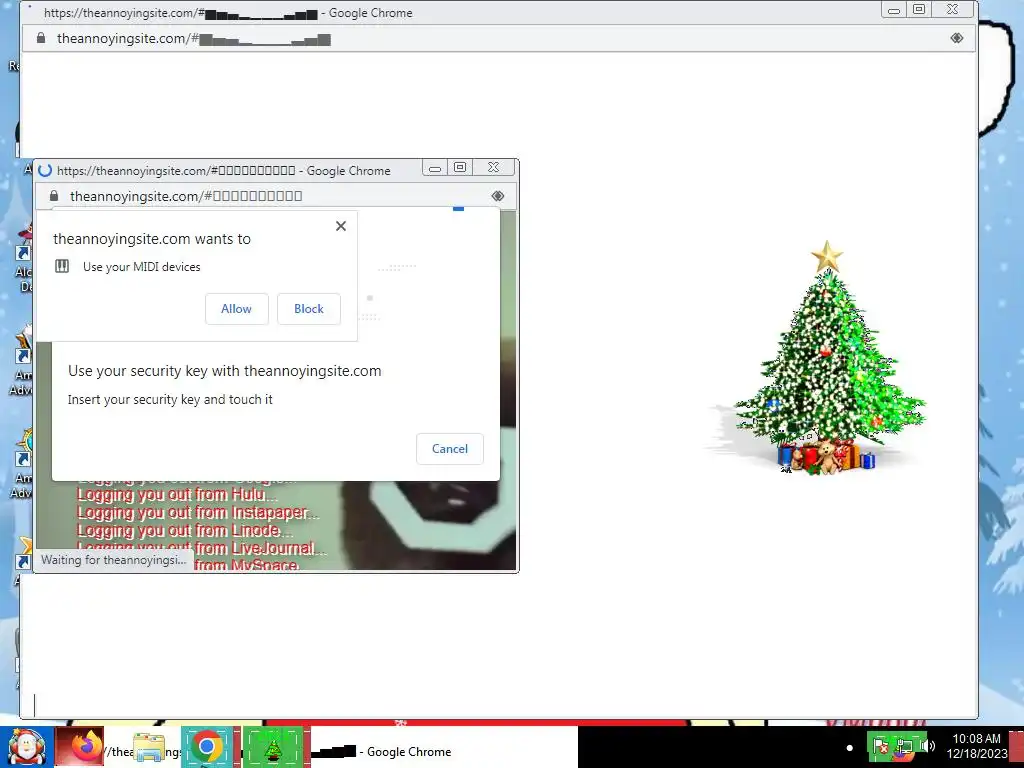Block MIDI device access

pos(309,309)
